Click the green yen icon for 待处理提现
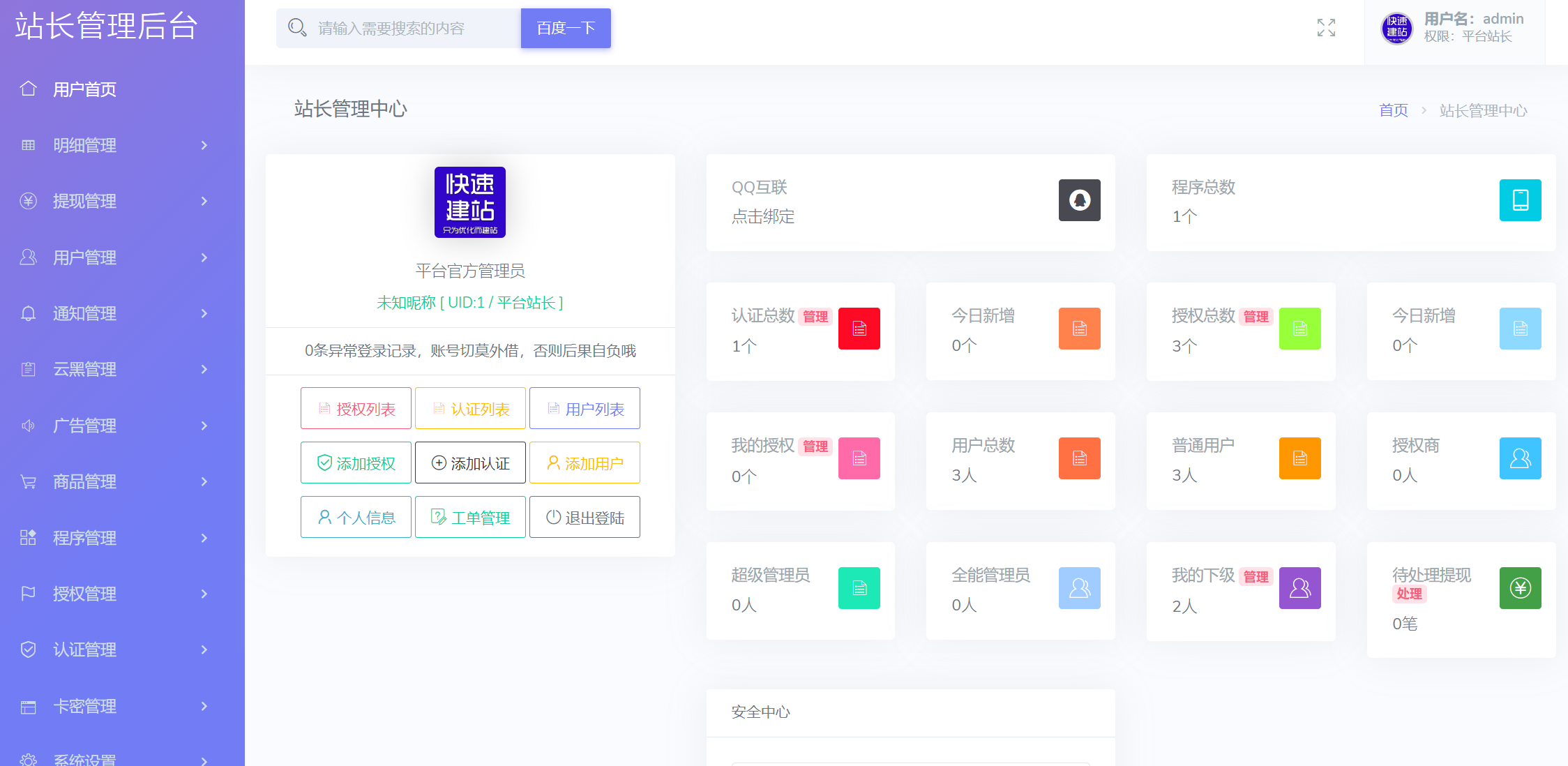Image resolution: width=1568 pixels, height=766 pixels. (1520, 588)
